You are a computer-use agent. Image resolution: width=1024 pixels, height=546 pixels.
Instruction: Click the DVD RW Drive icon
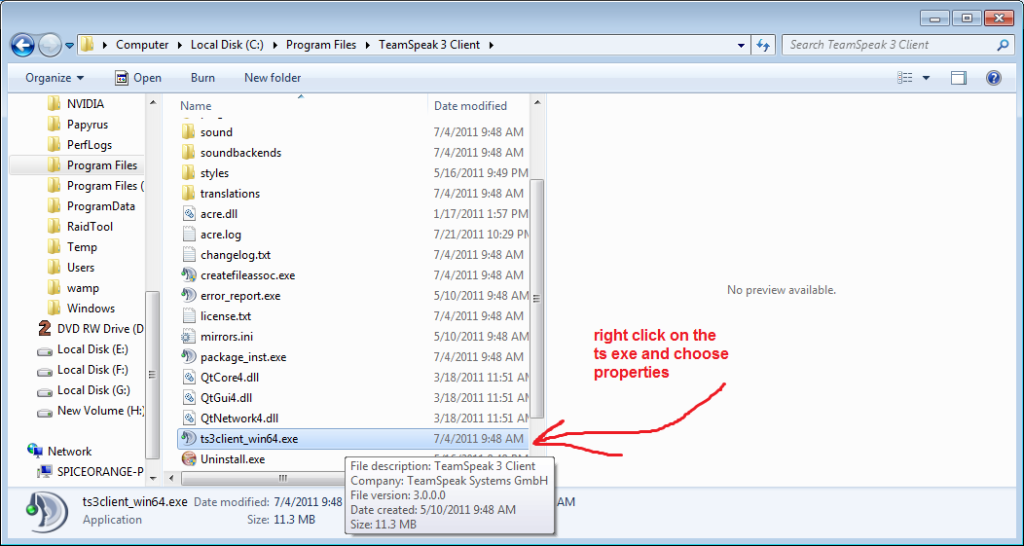[x=44, y=329]
